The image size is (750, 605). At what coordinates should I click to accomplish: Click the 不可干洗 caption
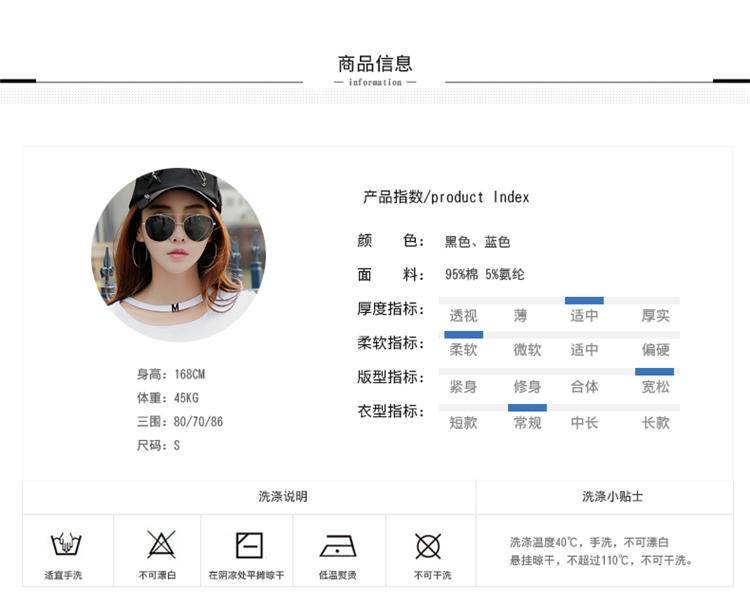[432, 575]
